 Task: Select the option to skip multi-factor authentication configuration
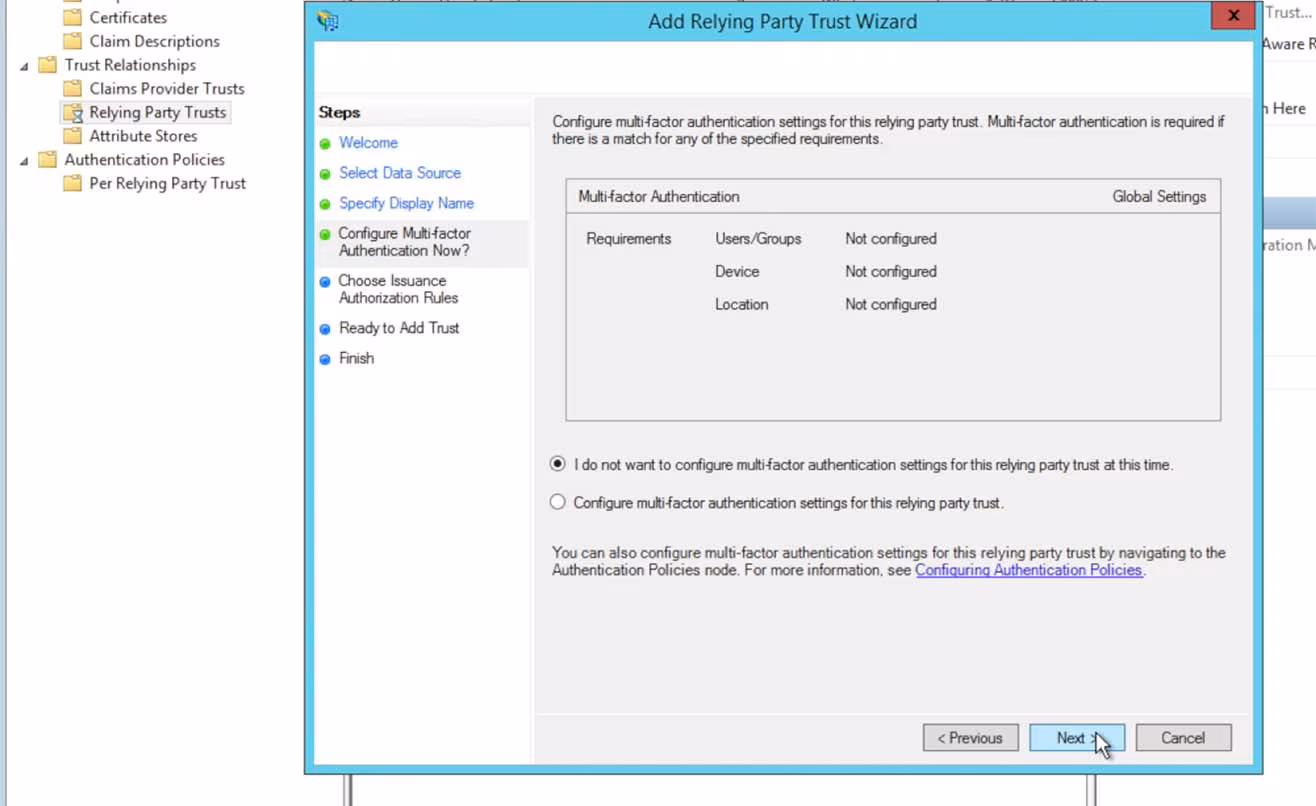(x=557, y=463)
